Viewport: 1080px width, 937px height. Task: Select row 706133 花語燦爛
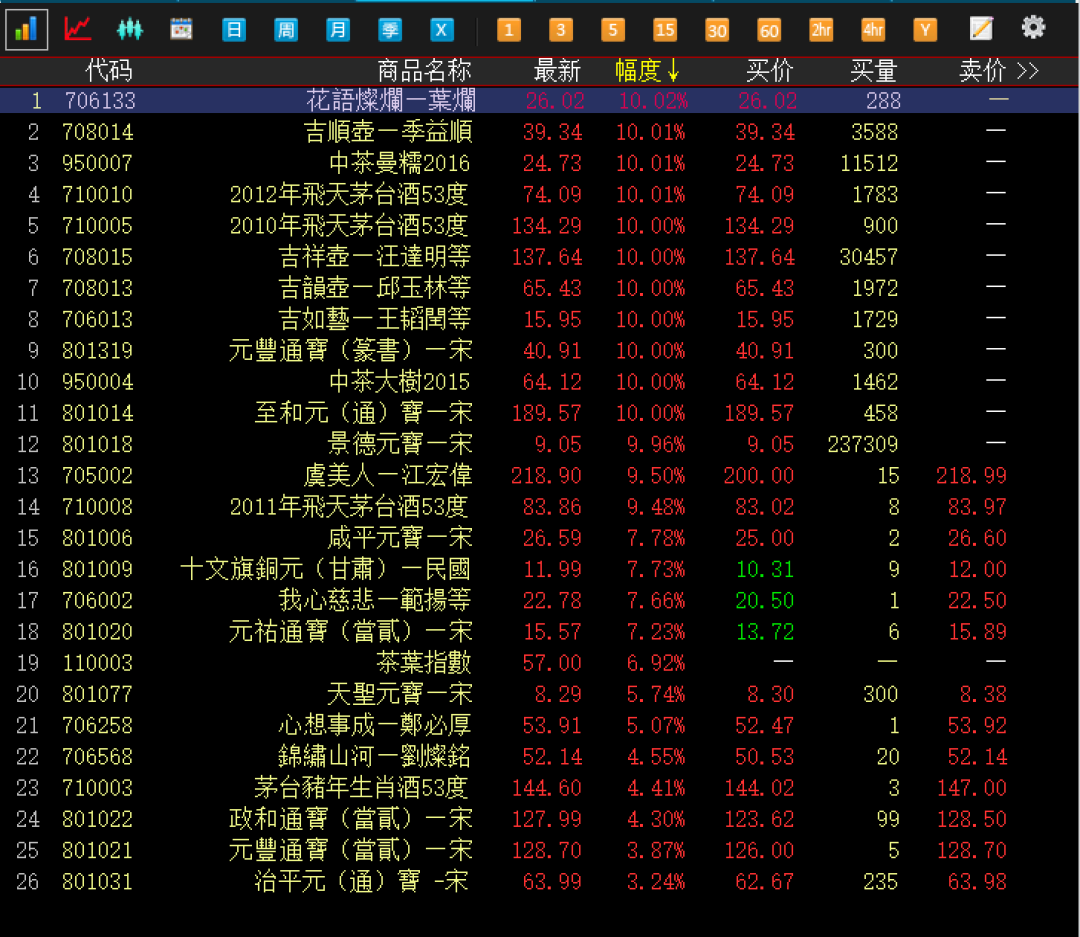point(539,101)
